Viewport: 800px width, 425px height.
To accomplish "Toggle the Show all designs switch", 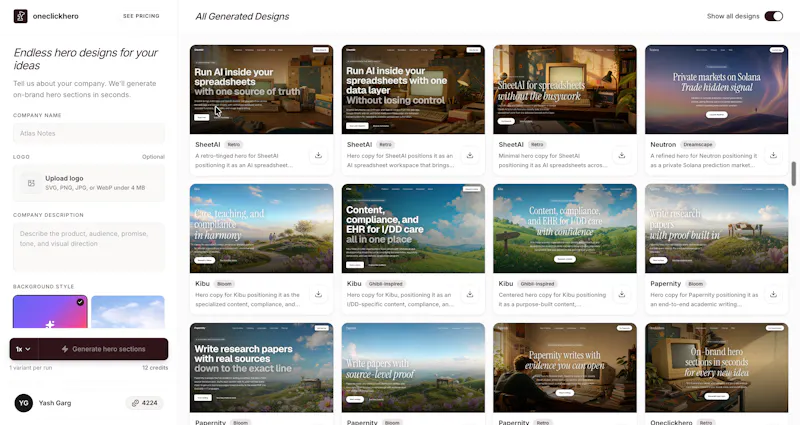I will 773,16.
